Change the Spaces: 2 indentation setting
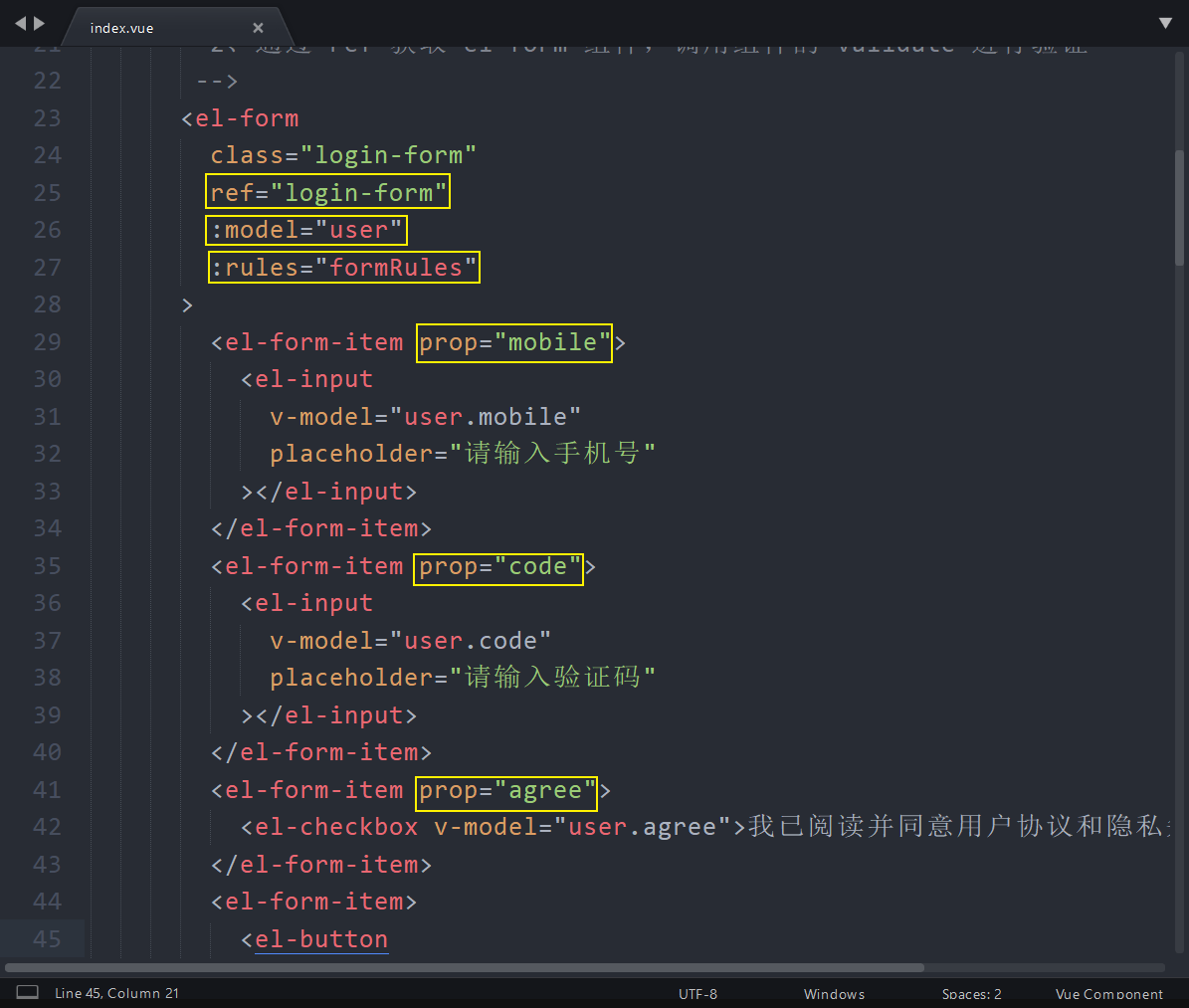 971,993
